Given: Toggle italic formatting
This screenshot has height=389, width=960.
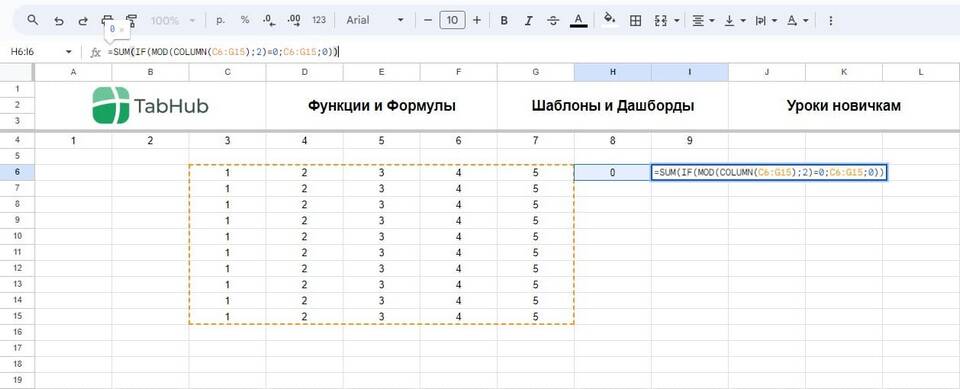Looking at the screenshot, I should [x=529, y=20].
